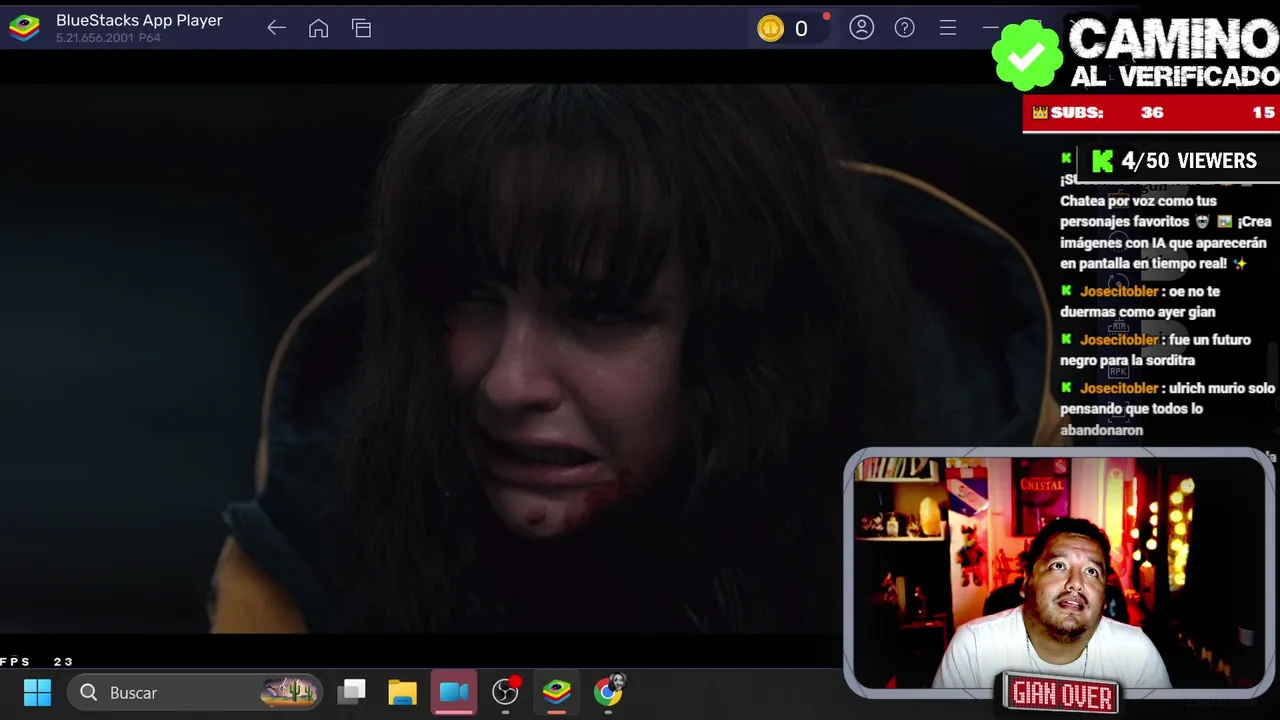Open the gold coin balance
Screen dimensions: 1280x720
[783, 29]
